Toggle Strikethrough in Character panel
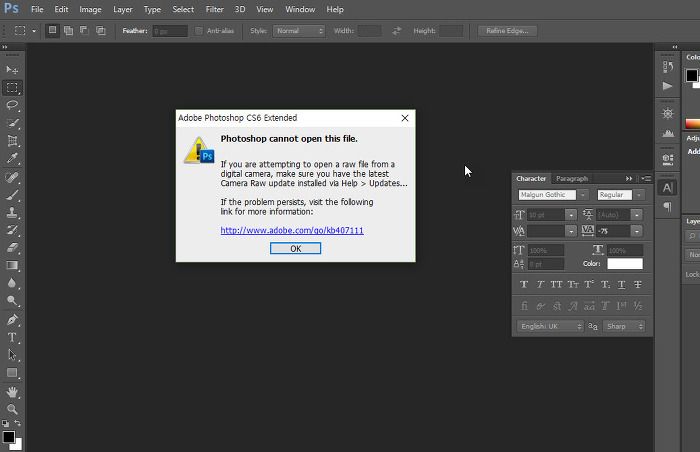The height and width of the screenshot is (452, 700). [x=638, y=285]
